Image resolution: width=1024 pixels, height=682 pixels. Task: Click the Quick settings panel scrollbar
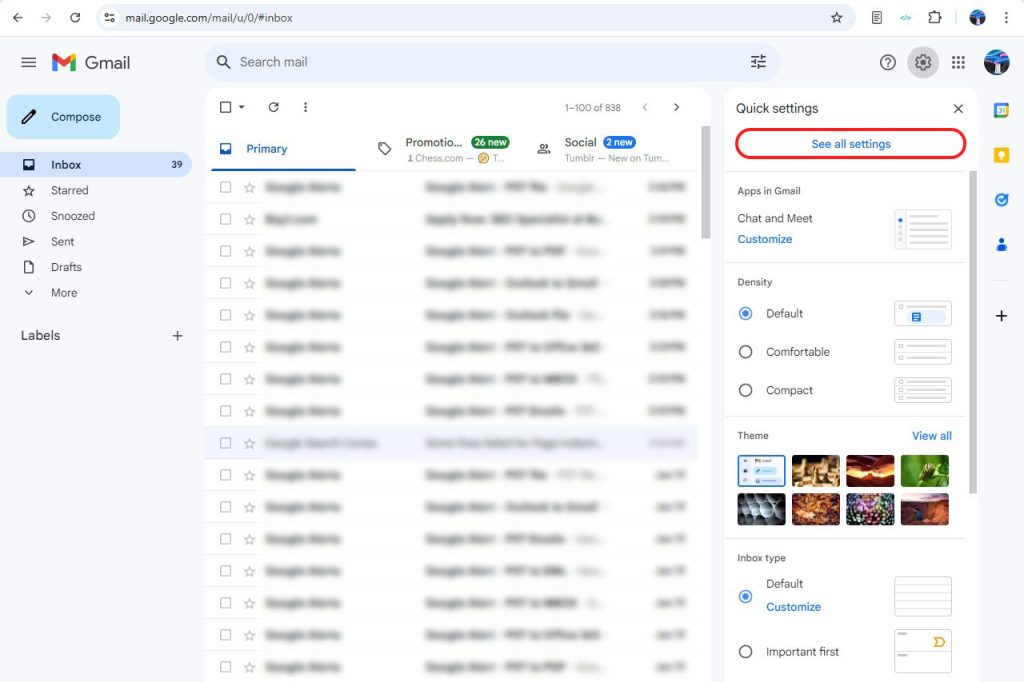click(973, 332)
